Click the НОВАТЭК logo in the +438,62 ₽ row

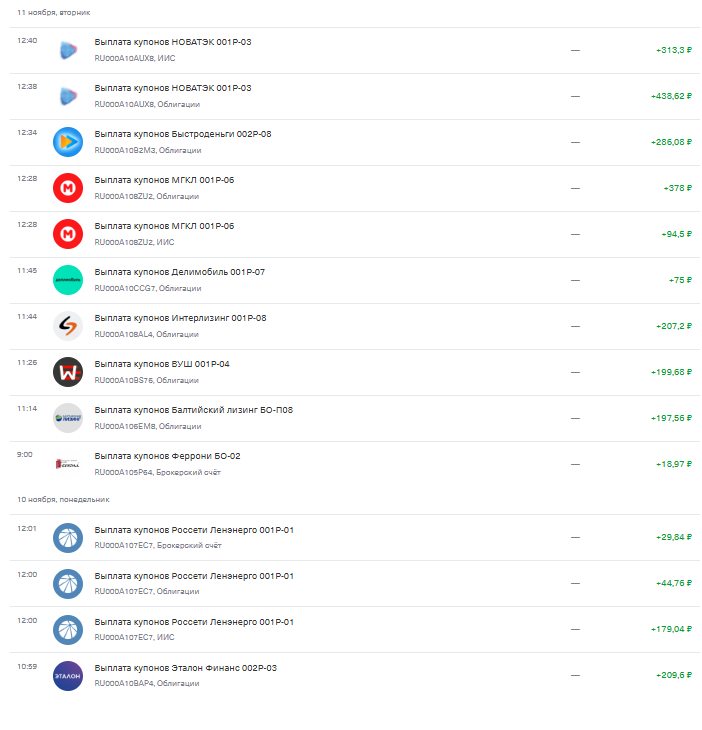[68, 96]
